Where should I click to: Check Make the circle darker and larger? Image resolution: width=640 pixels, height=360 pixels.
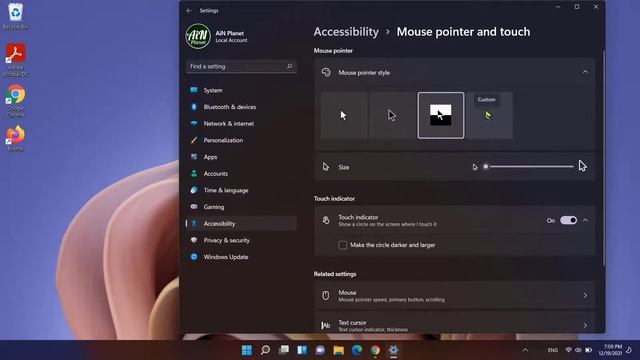pyautogui.click(x=343, y=245)
